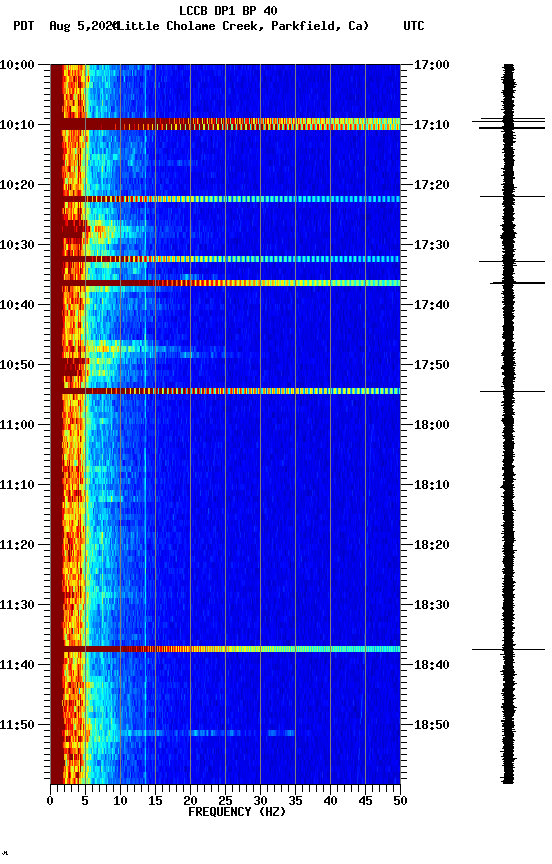Click the '50' frequency axis tick label
This screenshot has height=864, width=552.
coord(400,801)
